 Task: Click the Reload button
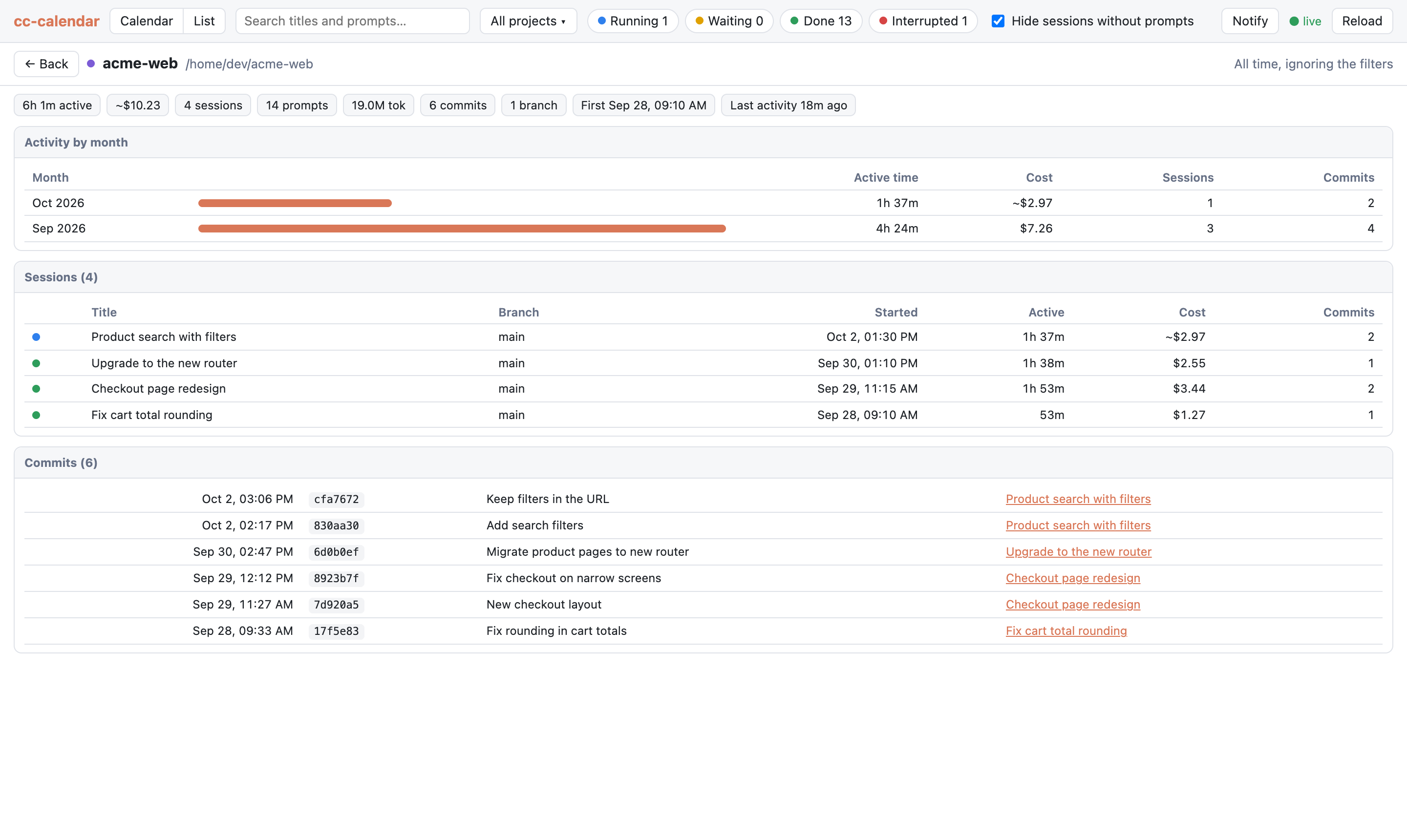pyautogui.click(x=1362, y=21)
